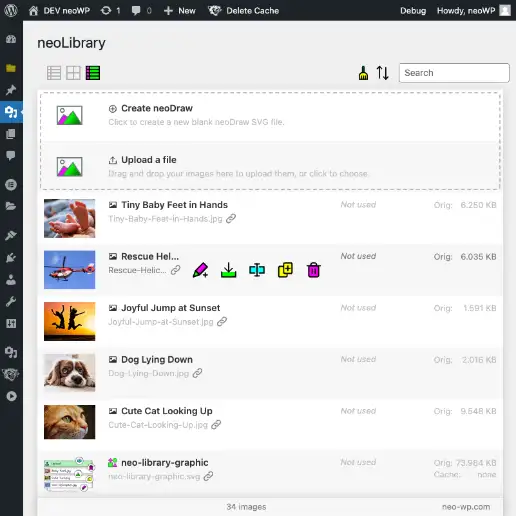Open the comments bubble in admin bar
The image size is (516, 516).
tap(141, 11)
